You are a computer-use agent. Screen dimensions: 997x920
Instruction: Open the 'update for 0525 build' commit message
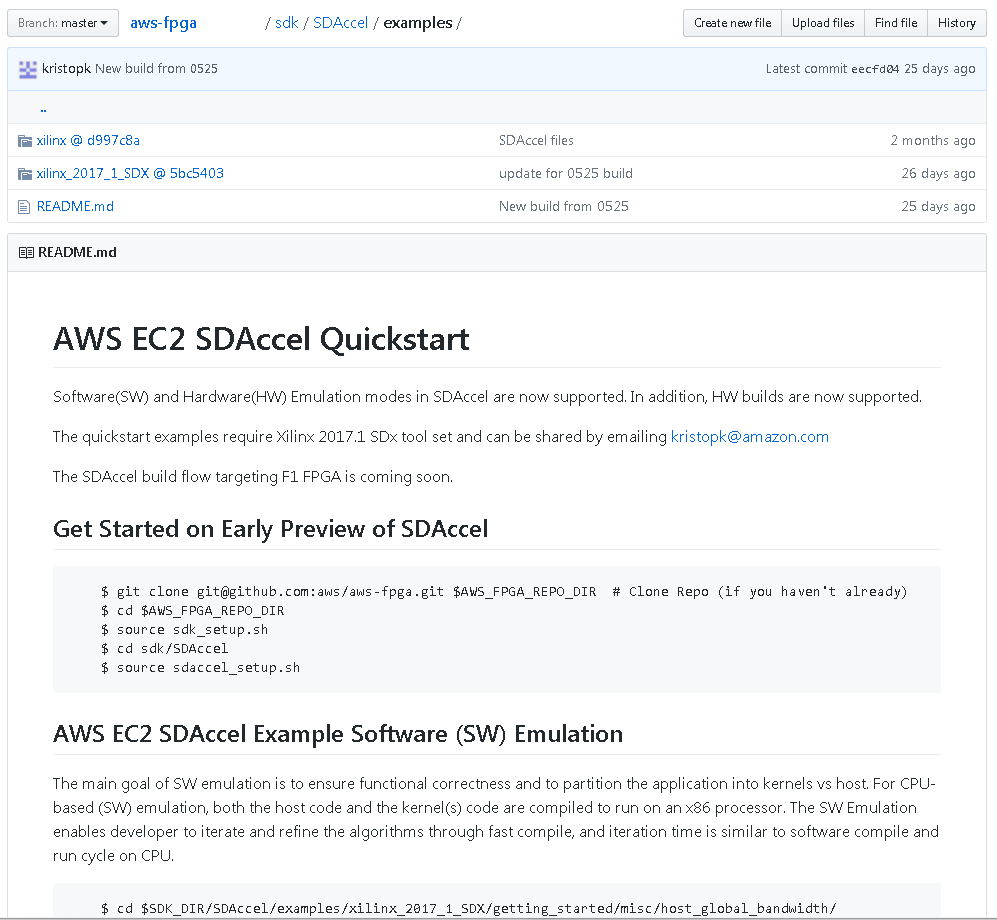click(x=565, y=174)
